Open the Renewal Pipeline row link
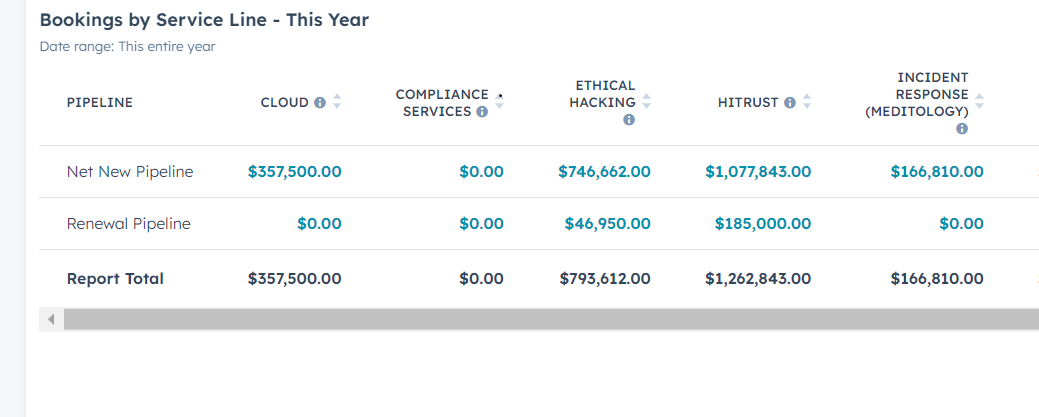This screenshot has width=1039, height=417. coord(128,224)
